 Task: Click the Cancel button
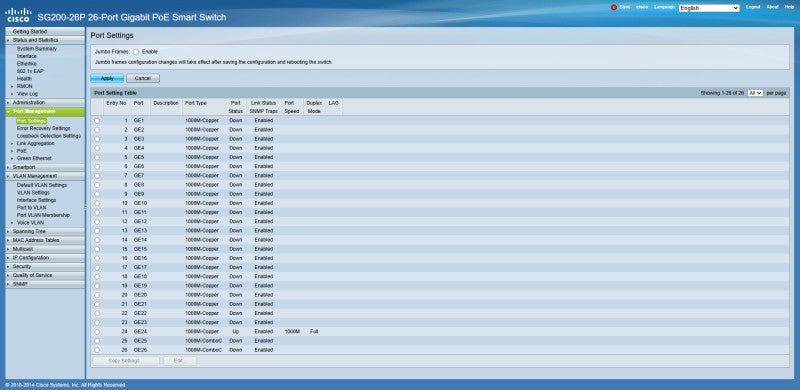click(x=143, y=79)
